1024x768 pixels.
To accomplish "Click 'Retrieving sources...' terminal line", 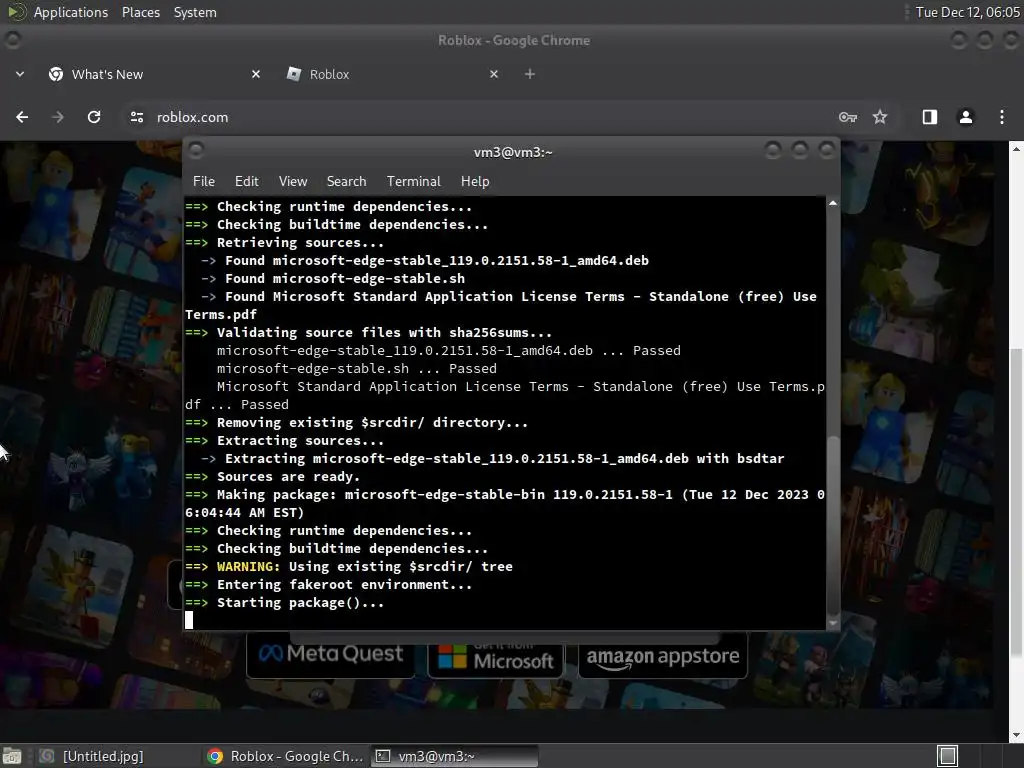I will click(x=284, y=242).
